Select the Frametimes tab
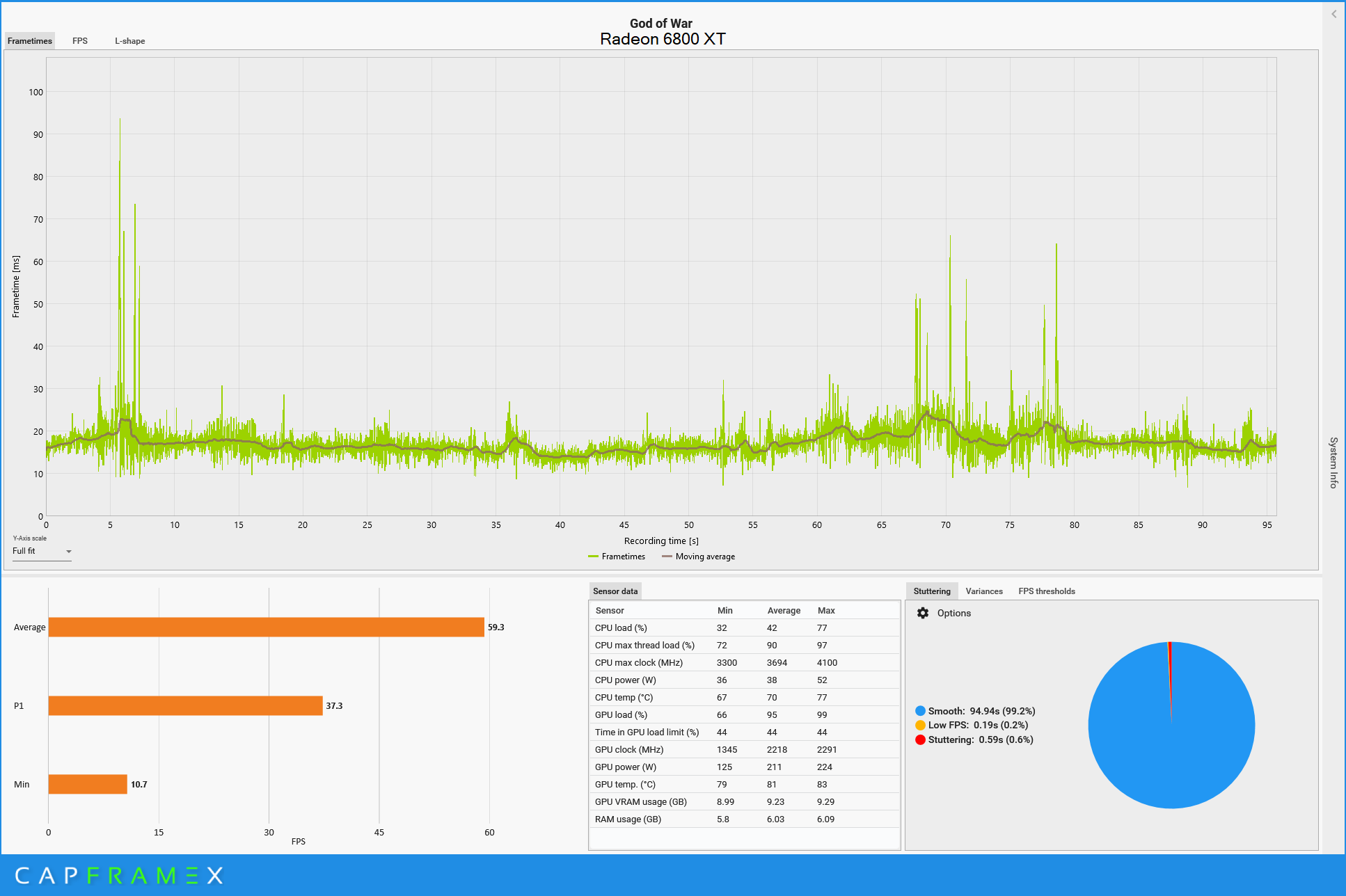The width and height of the screenshot is (1346, 896). (30, 41)
